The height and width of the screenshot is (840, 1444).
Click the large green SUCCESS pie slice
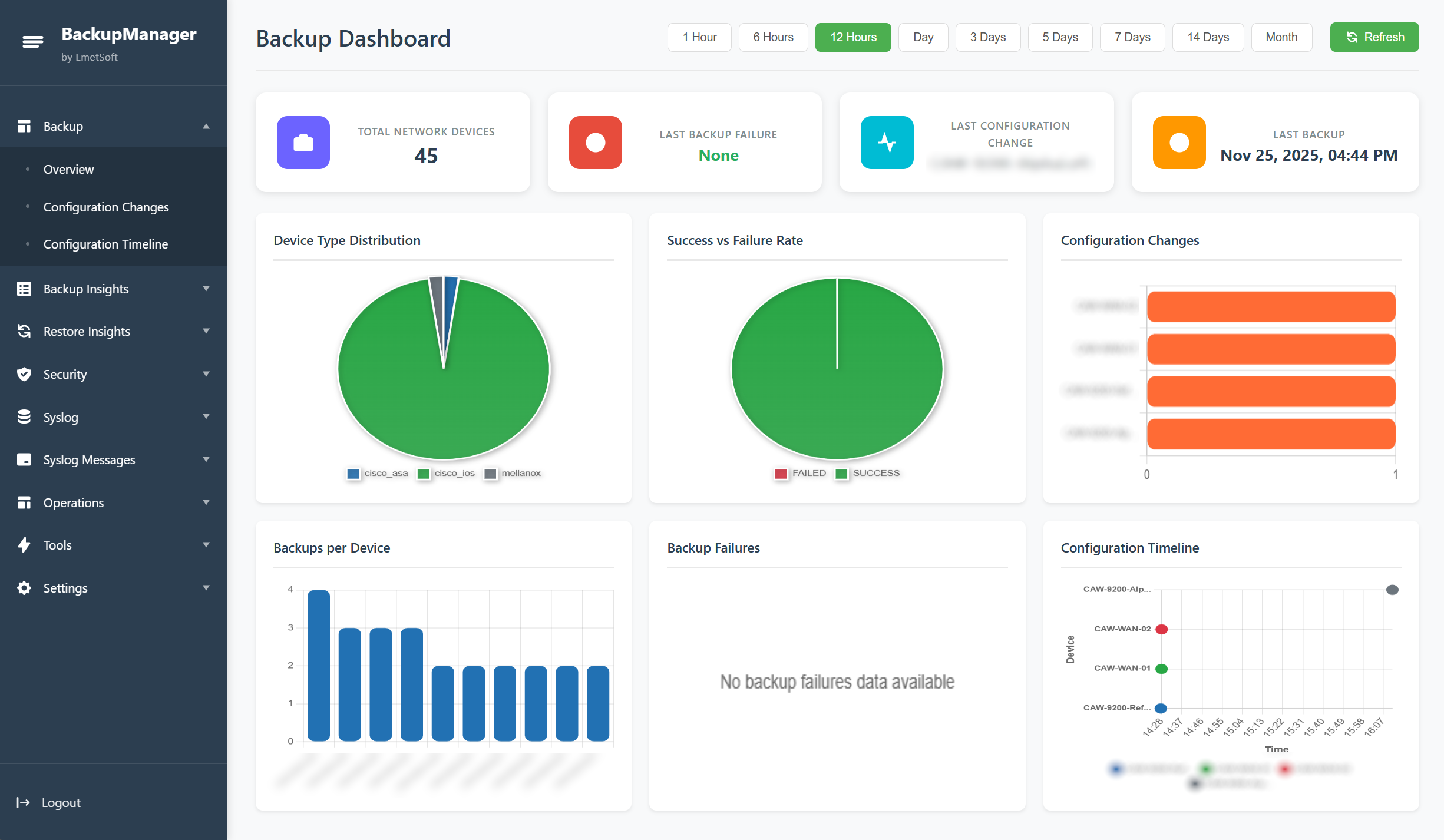tap(837, 368)
